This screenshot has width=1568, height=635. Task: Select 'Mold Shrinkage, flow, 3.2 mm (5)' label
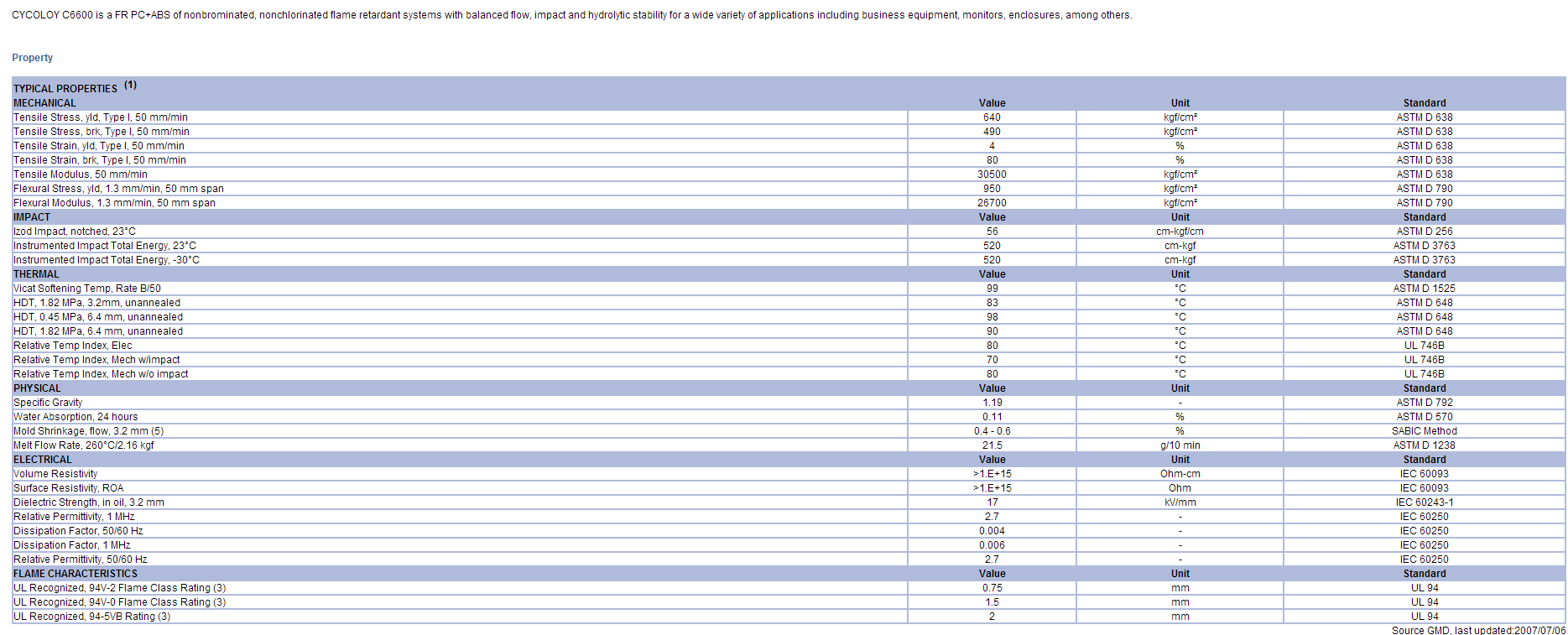click(x=88, y=431)
